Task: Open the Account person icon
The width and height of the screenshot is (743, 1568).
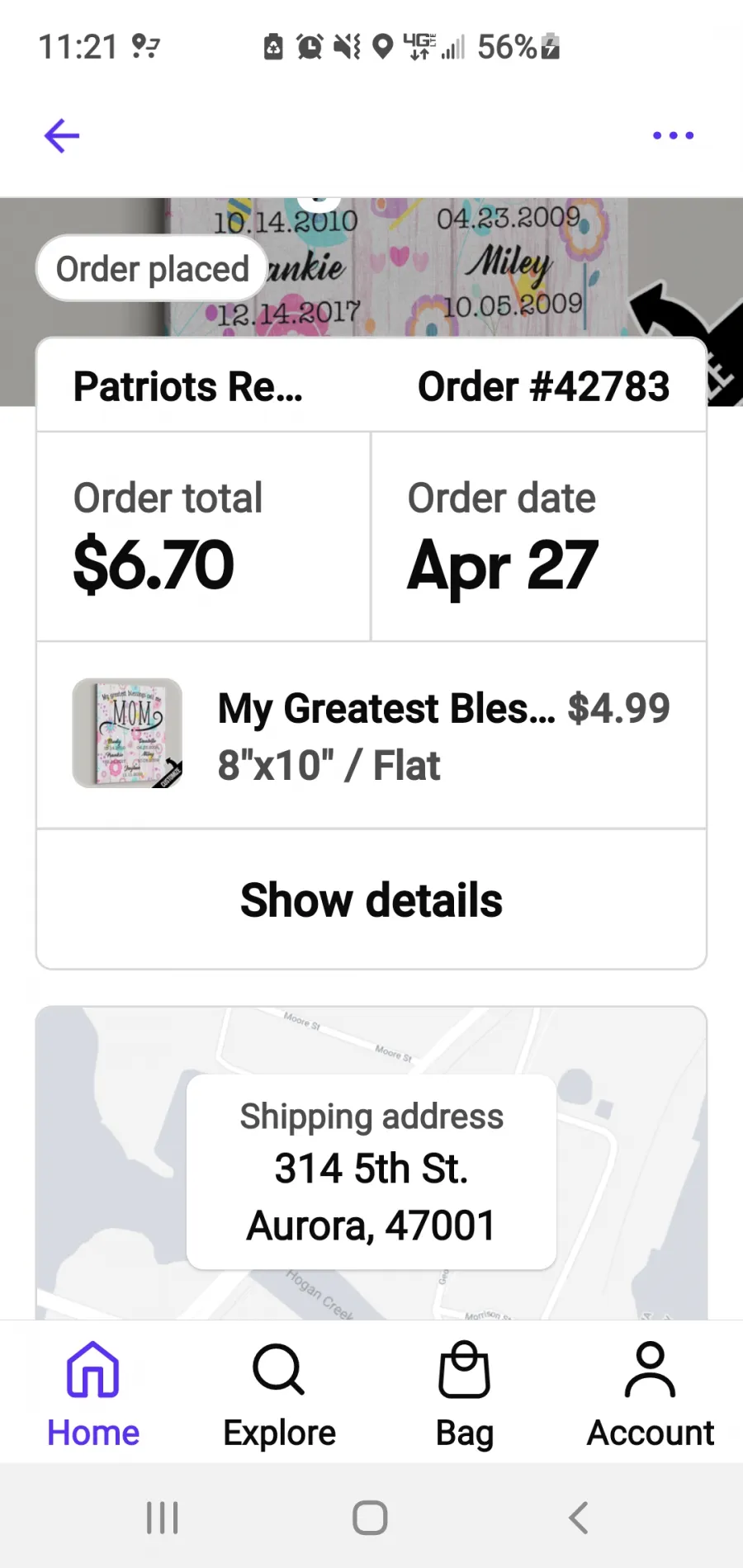Action: click(x=651, y=1370)
